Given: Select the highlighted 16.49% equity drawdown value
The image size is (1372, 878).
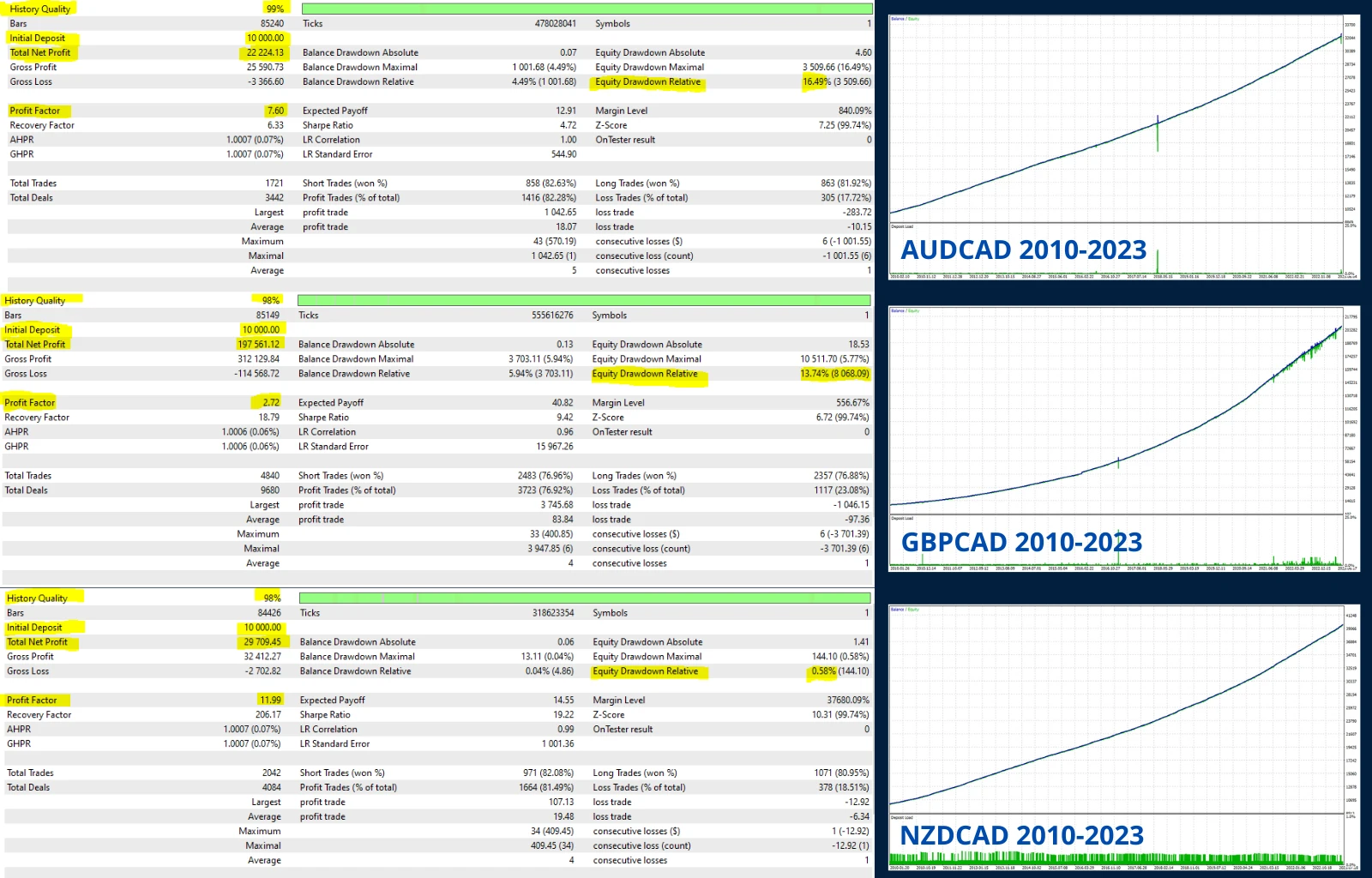Looking at the screenshot, I should [816, 82].
